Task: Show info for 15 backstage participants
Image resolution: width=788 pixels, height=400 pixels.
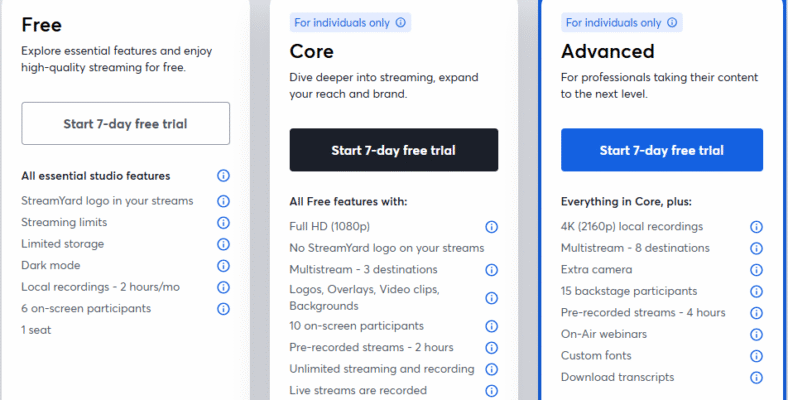Action: 756,291
